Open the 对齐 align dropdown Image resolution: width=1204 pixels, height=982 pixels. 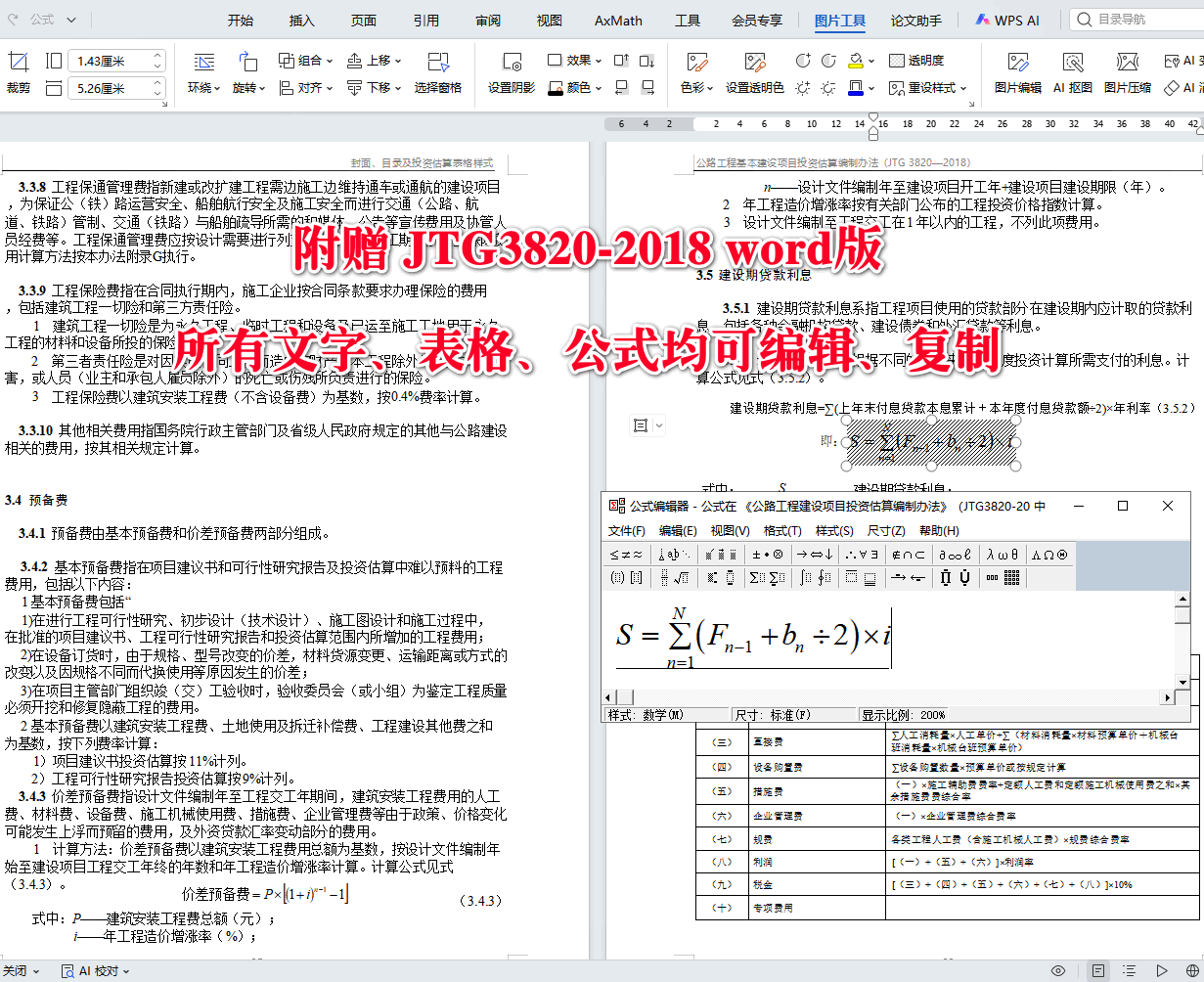click(x=305, y=88)
